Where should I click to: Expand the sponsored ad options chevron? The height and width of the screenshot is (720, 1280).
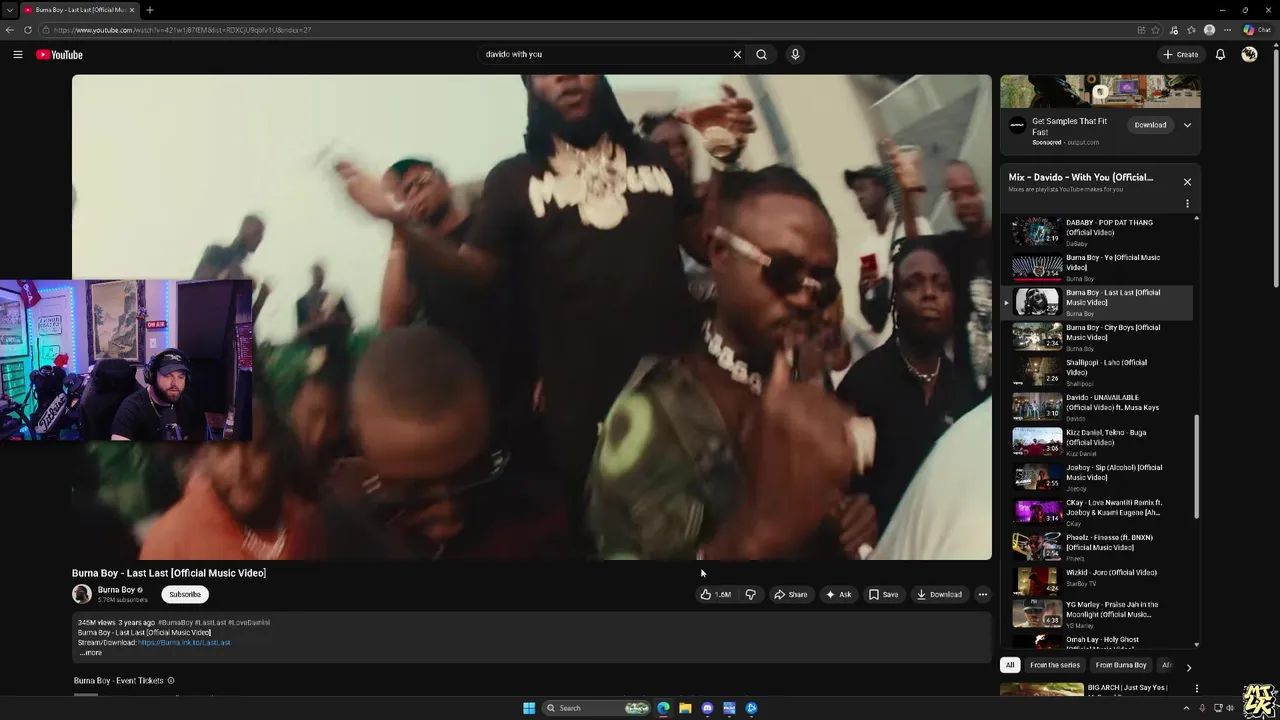coord(1187,125)
